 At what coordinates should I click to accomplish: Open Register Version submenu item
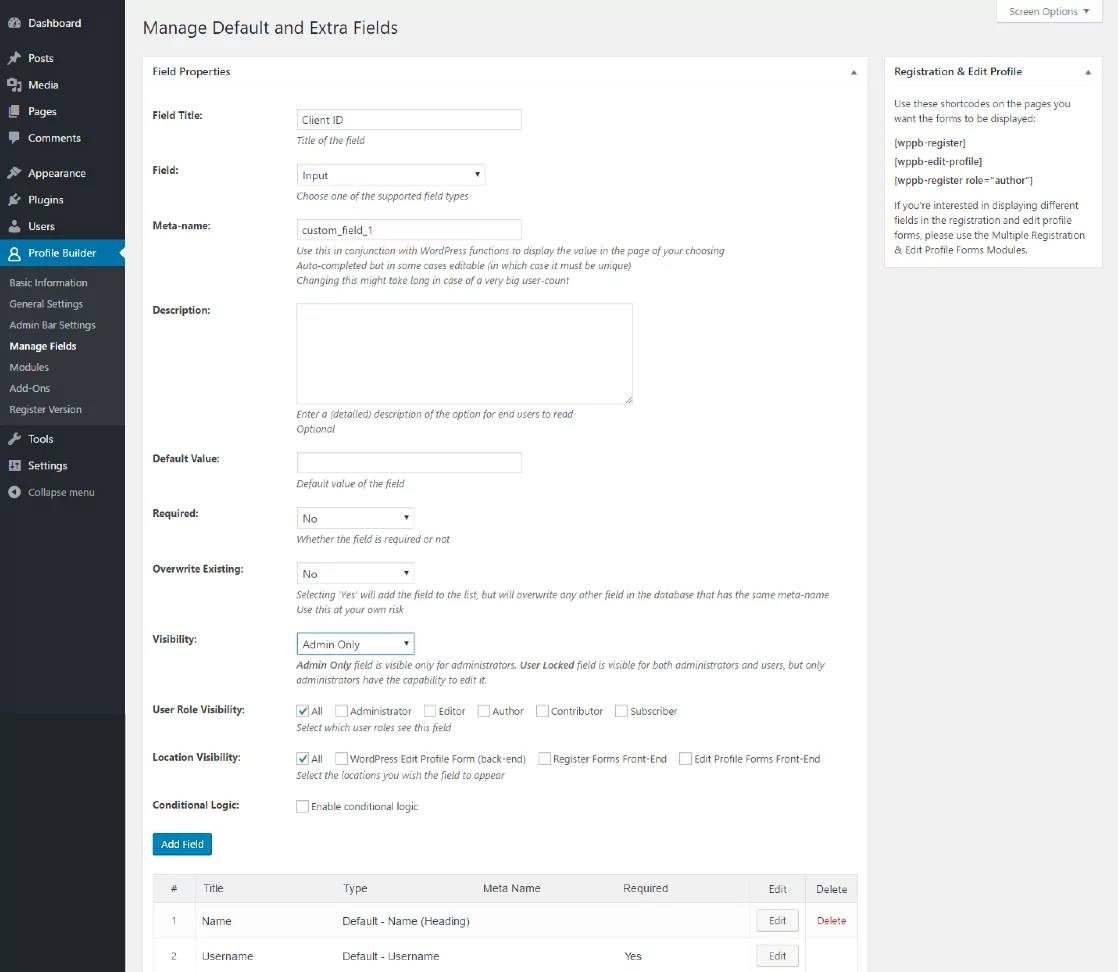click(46, 409)
